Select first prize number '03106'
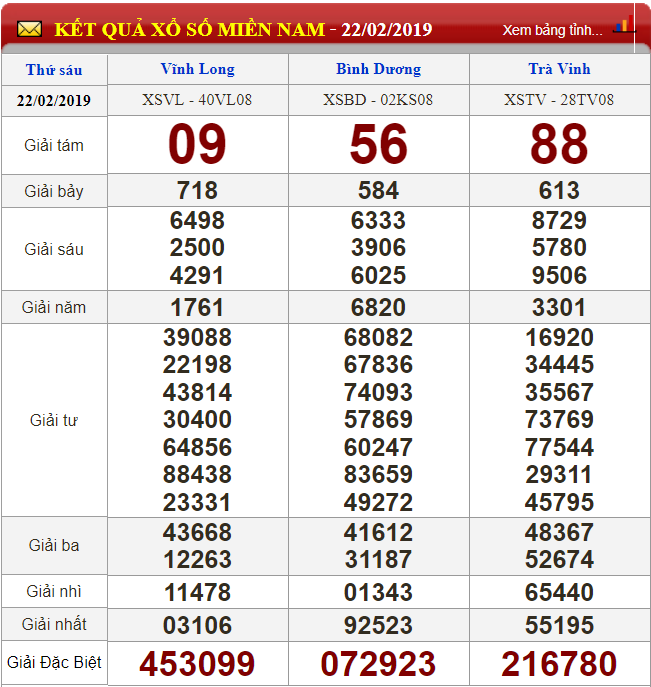Image resolution: width=651 pixels, height=687 pixels. click(197, 626)
